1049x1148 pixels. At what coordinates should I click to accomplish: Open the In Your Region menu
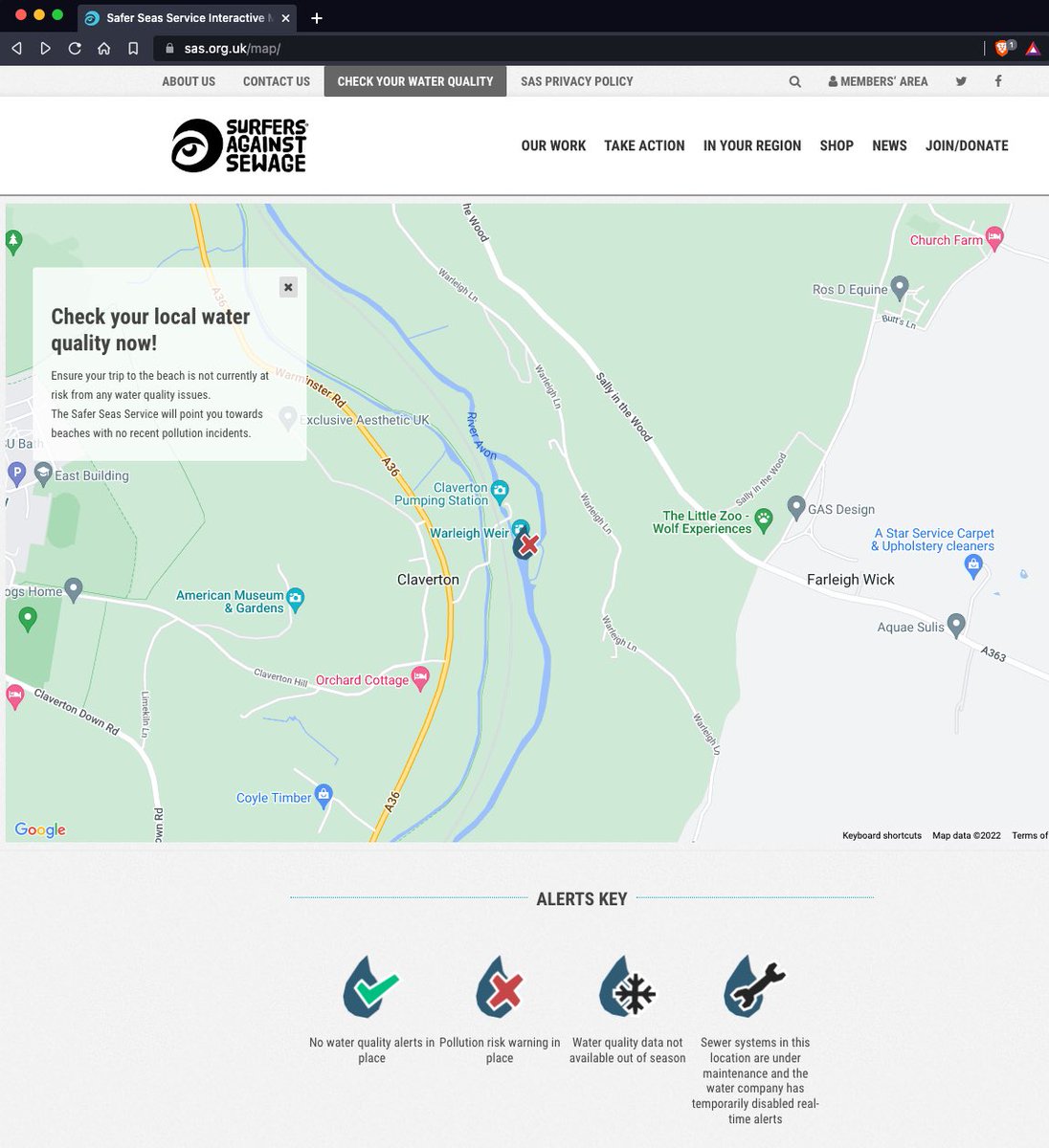tap(752, 145)
